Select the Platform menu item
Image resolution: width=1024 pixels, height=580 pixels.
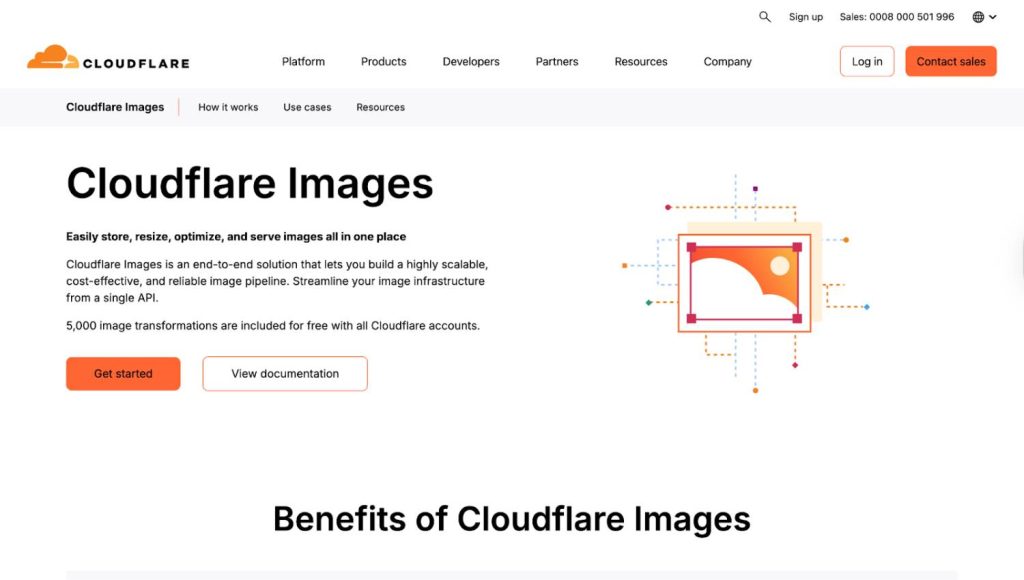(x=303, y=61)
